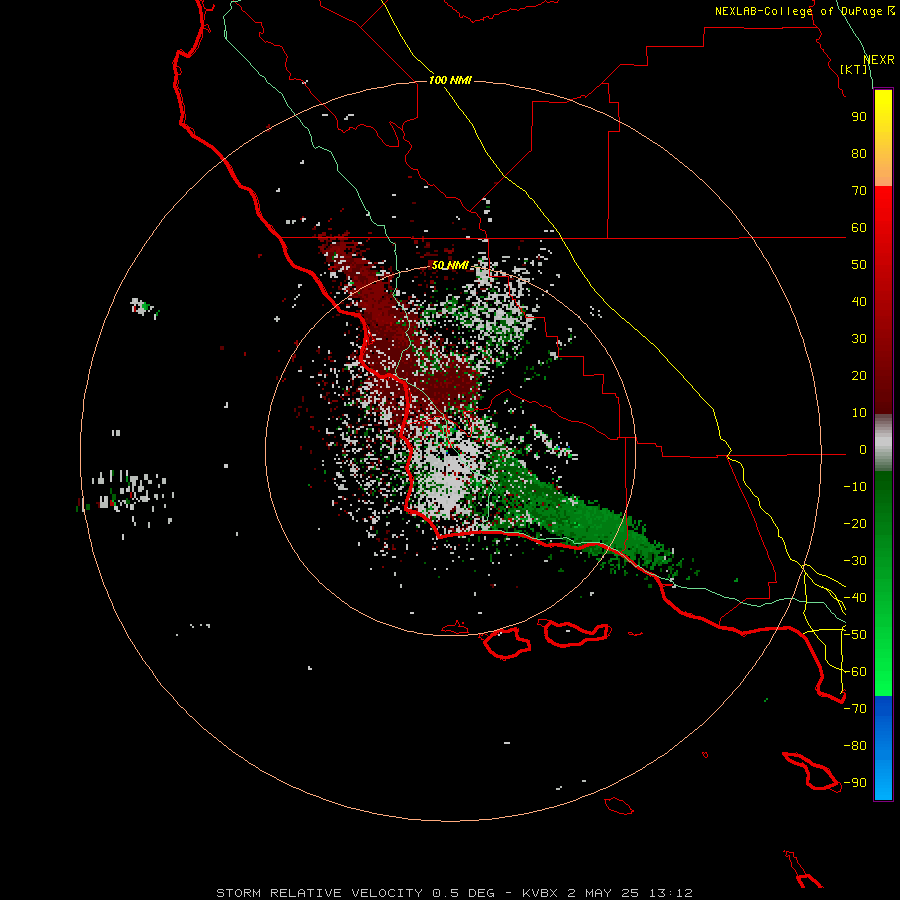Select the positive 20 scale value
The width and height of the screenshot is (900, 900).
point(859,375)
